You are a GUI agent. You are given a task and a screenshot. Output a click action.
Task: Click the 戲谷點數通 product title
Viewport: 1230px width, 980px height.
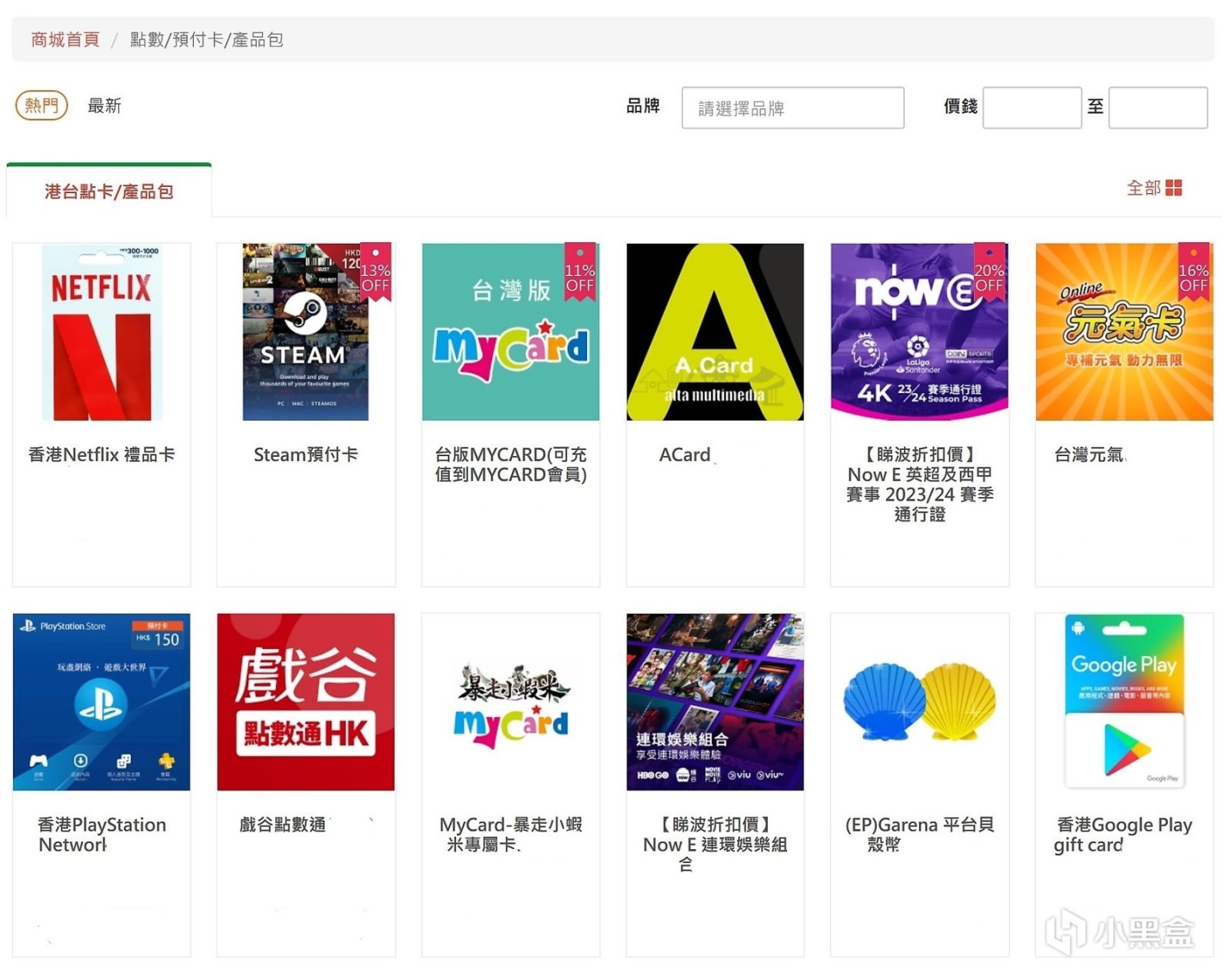[x=283, y=825]
